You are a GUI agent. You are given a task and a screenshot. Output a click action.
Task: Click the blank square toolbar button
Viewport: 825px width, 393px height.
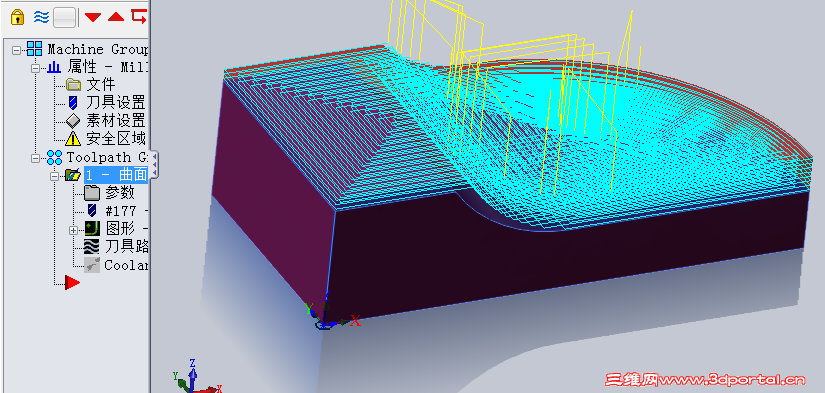click(x=65, y=17)
